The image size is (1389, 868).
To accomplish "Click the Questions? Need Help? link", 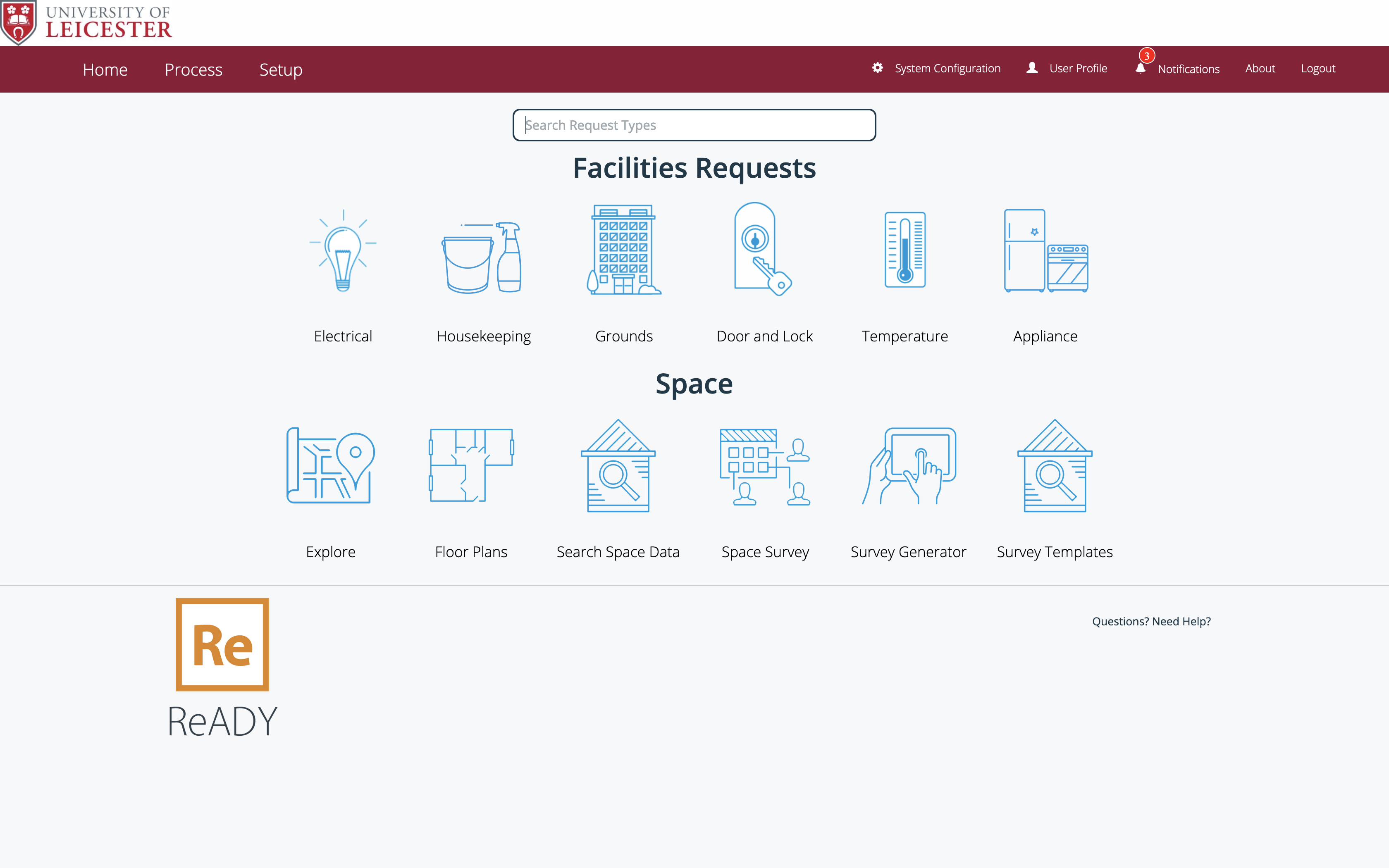I will (x=1152, y=621).
